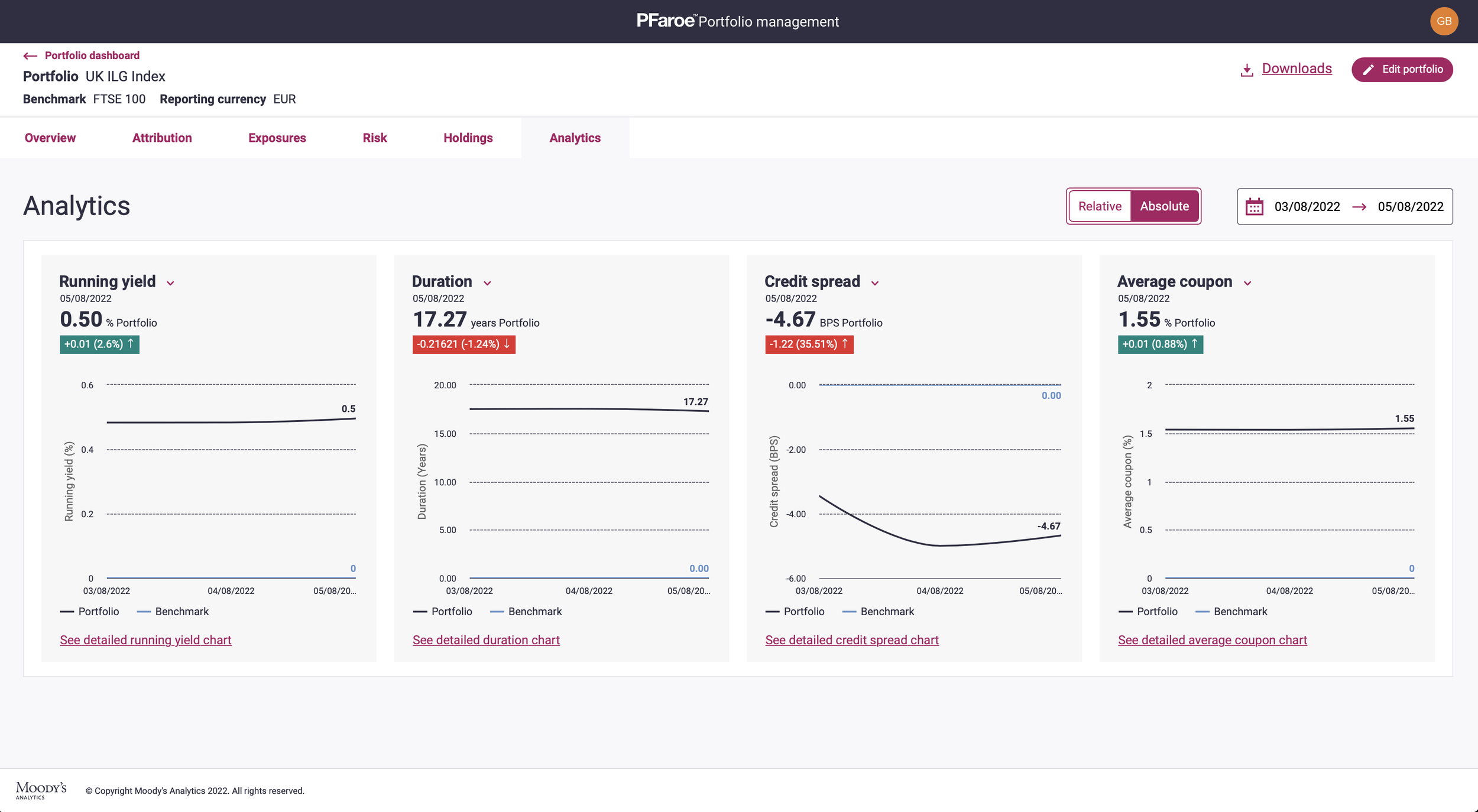Click the +0.01 (0.88%) average coupon badge

(1161, 344)
